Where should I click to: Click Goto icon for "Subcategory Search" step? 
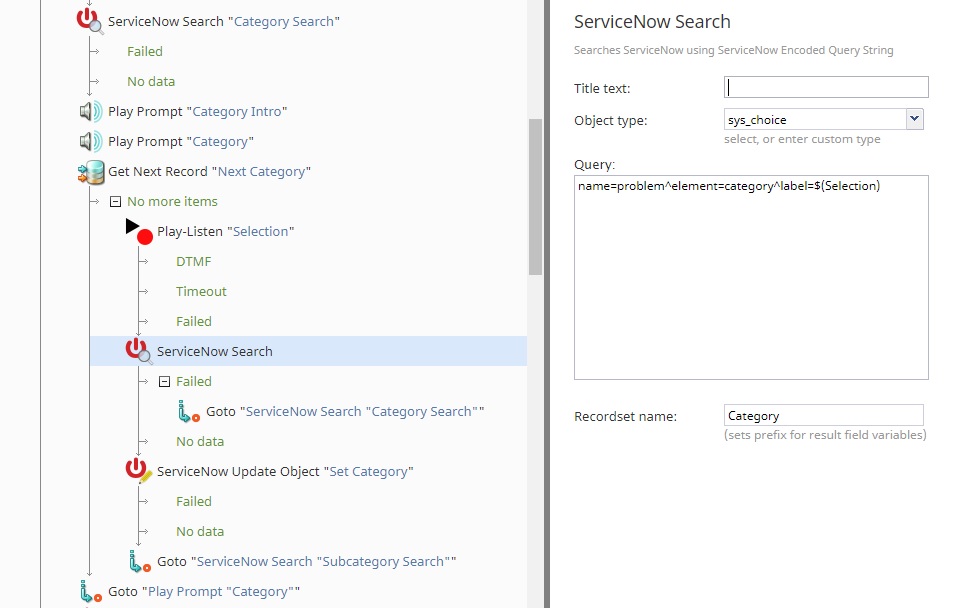point(138,562)
